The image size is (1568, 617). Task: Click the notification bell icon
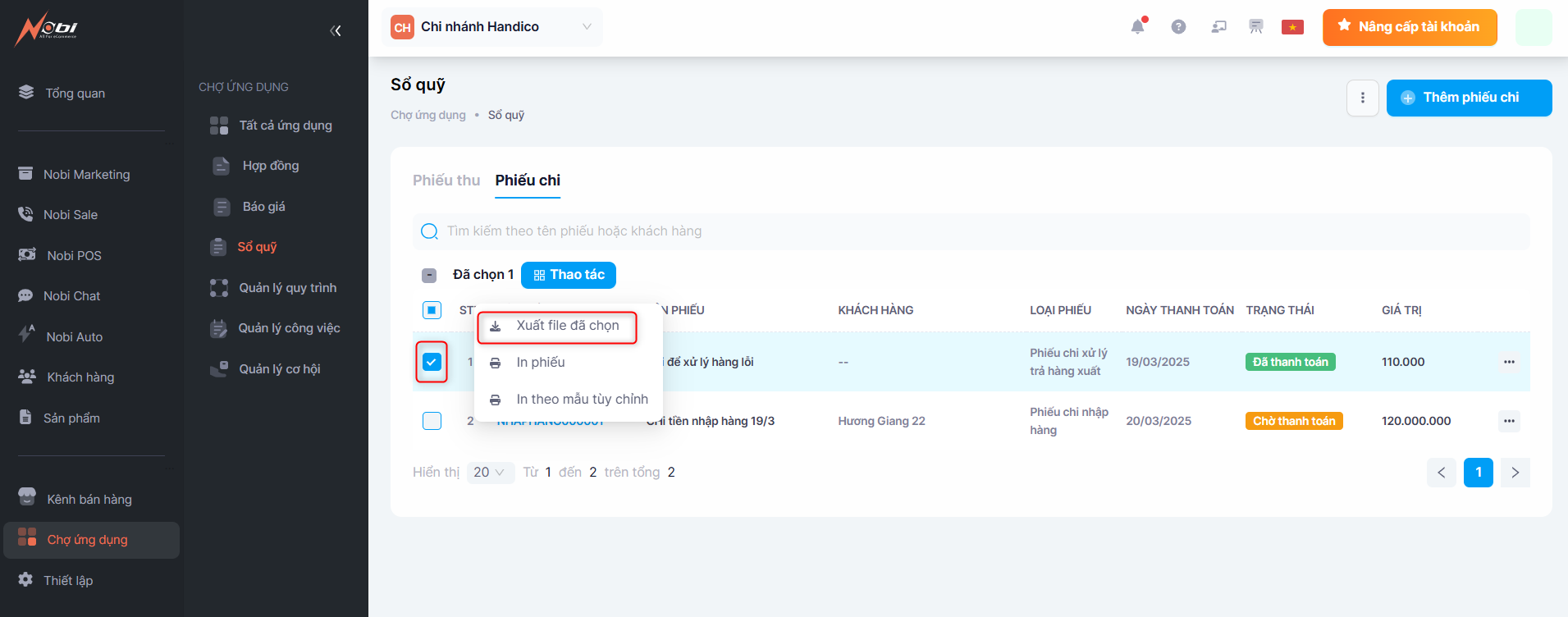(x=1137, y=27)
